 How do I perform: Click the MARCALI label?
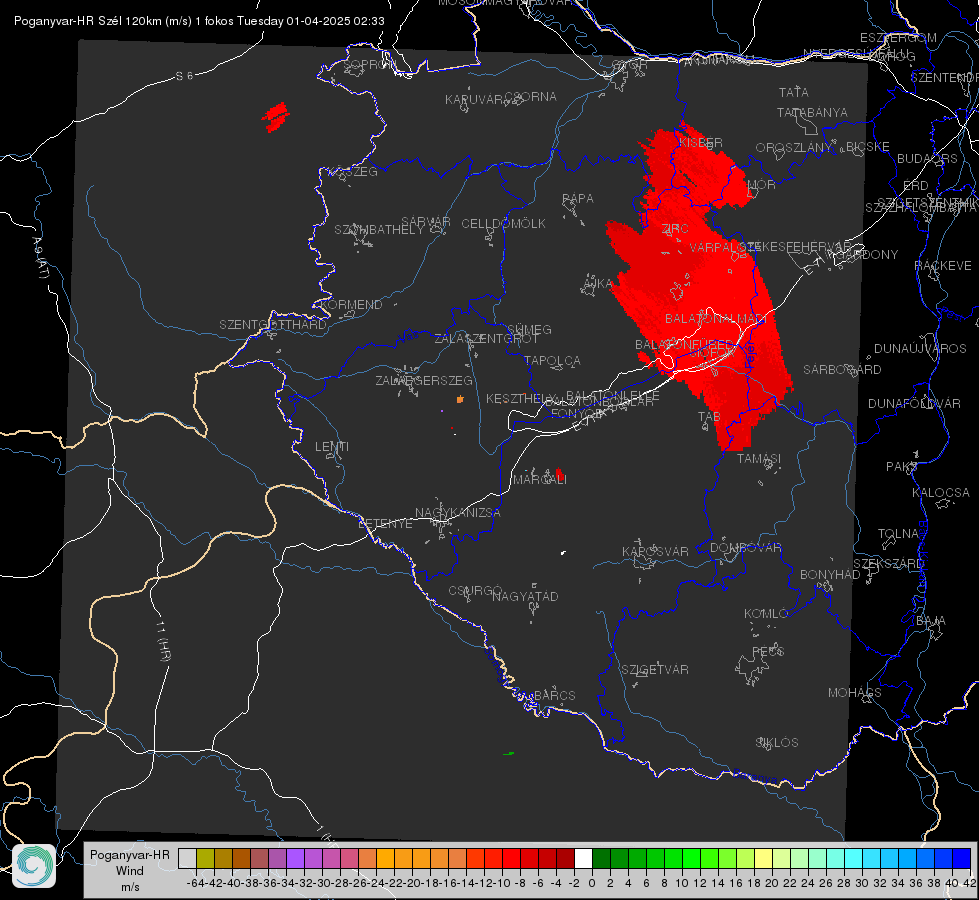pyautogui.click(x=540, y=480)
